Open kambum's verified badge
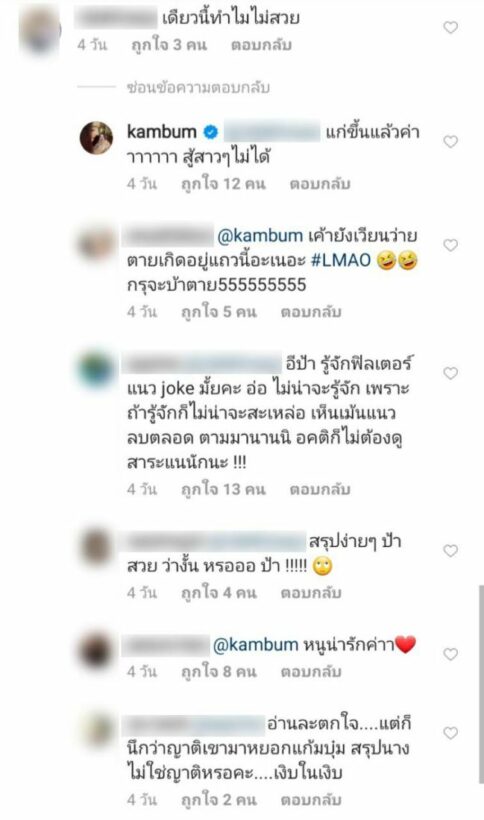 coord(210,132)
